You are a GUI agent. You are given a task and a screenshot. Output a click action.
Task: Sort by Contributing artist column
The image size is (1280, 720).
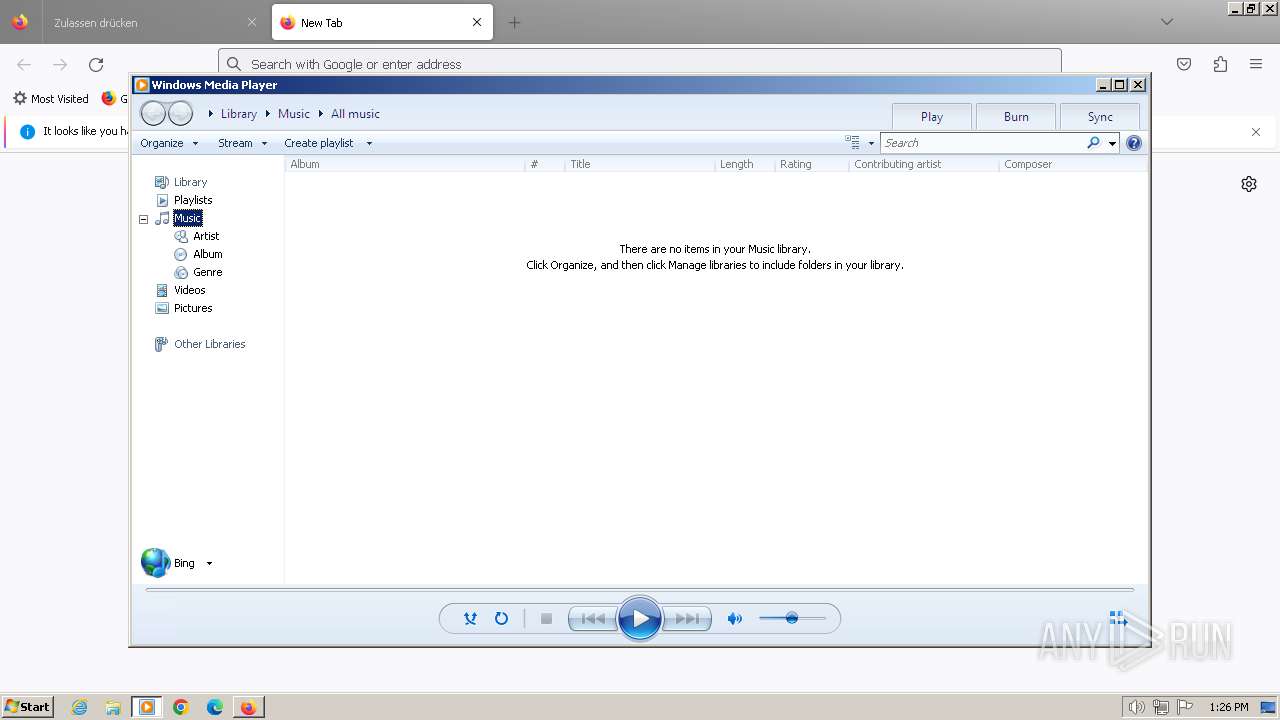click(924, 164)
